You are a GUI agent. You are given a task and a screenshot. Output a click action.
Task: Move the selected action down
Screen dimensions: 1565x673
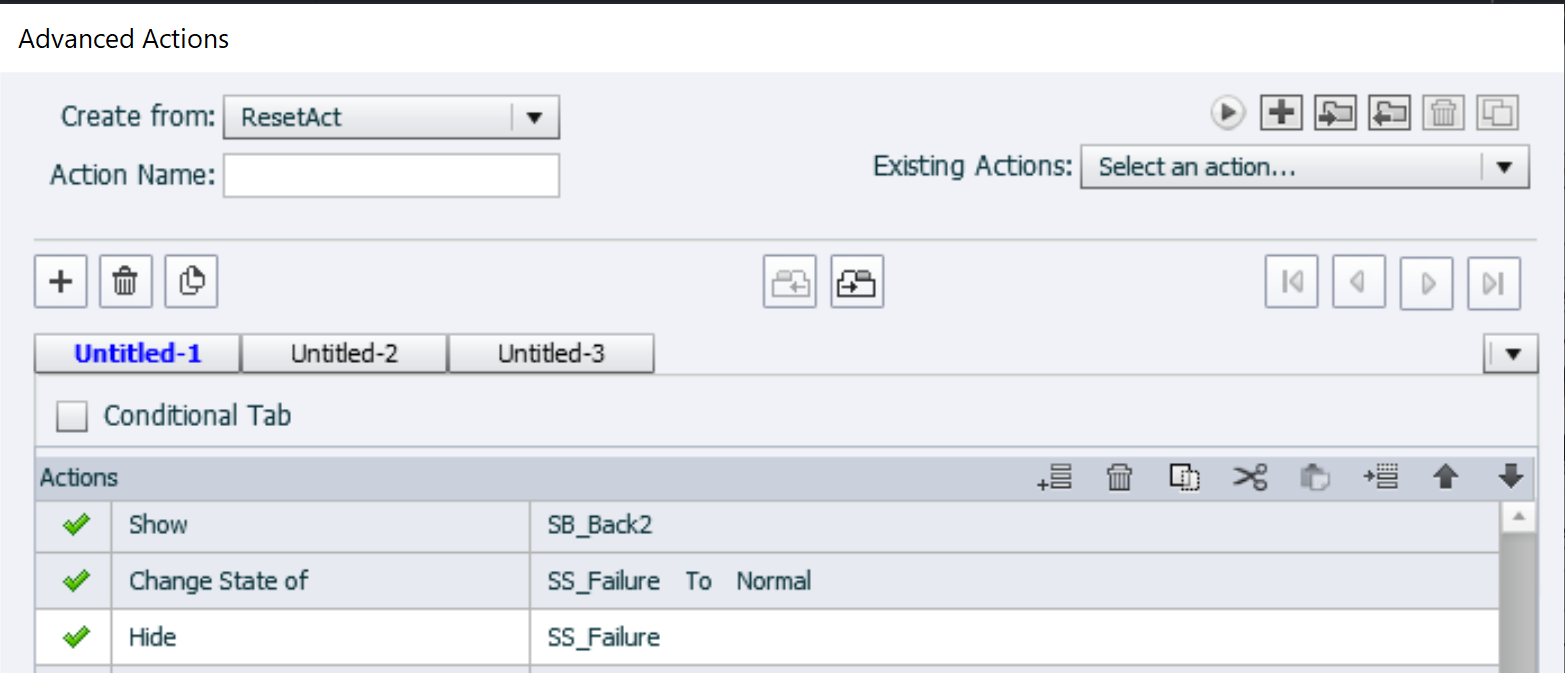1510,478
